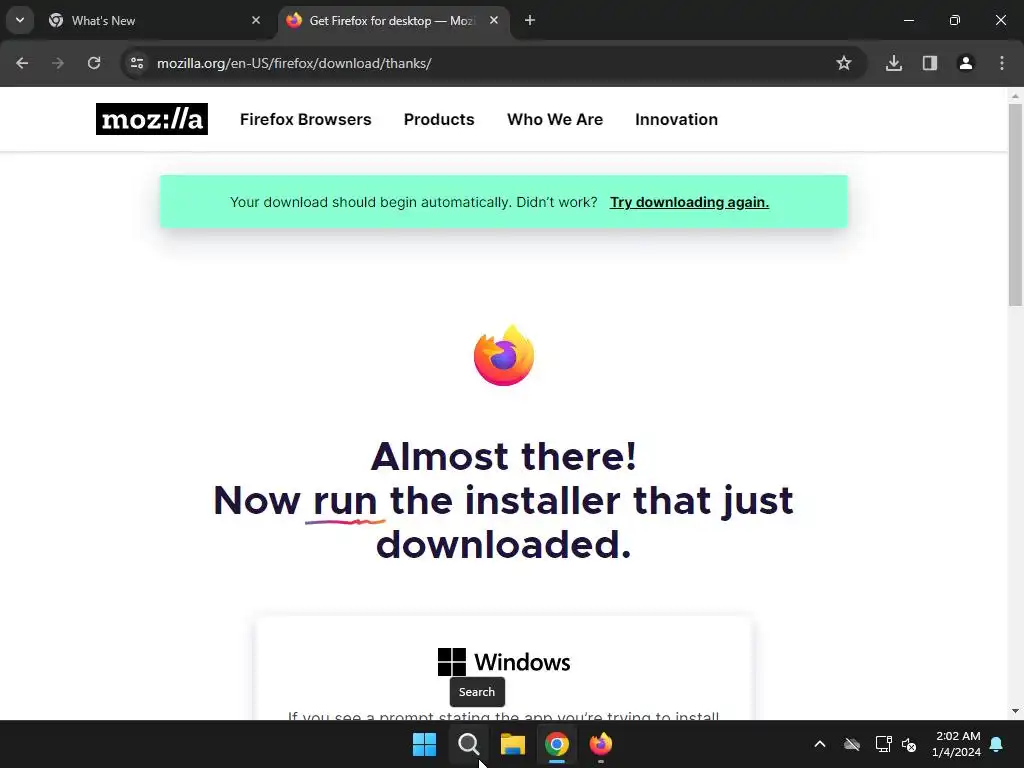Open the Chrome profile icon
The image size is (1024, 768).
(x=966, y=63)
